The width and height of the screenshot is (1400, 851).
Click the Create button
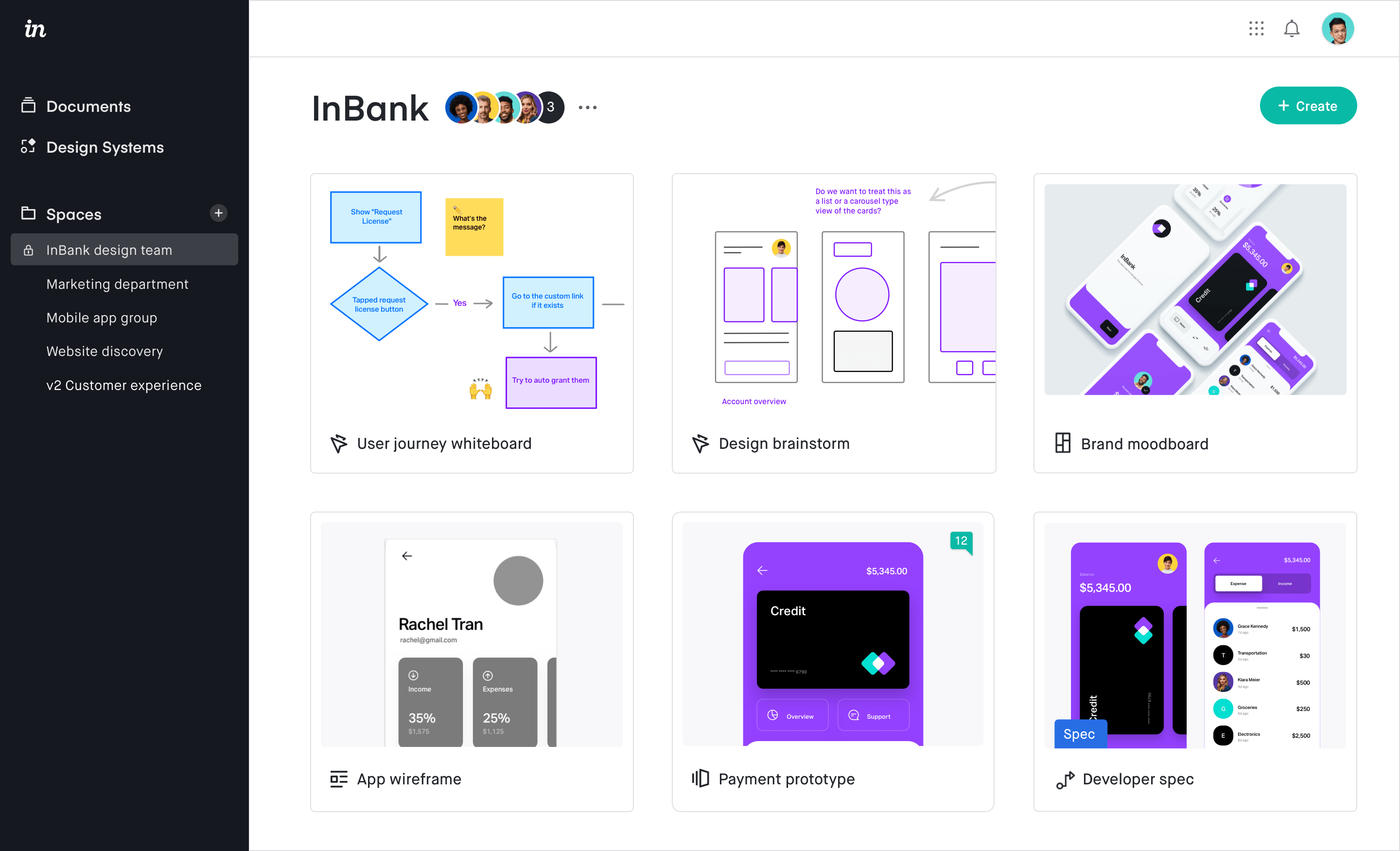tap(1308, 106)
